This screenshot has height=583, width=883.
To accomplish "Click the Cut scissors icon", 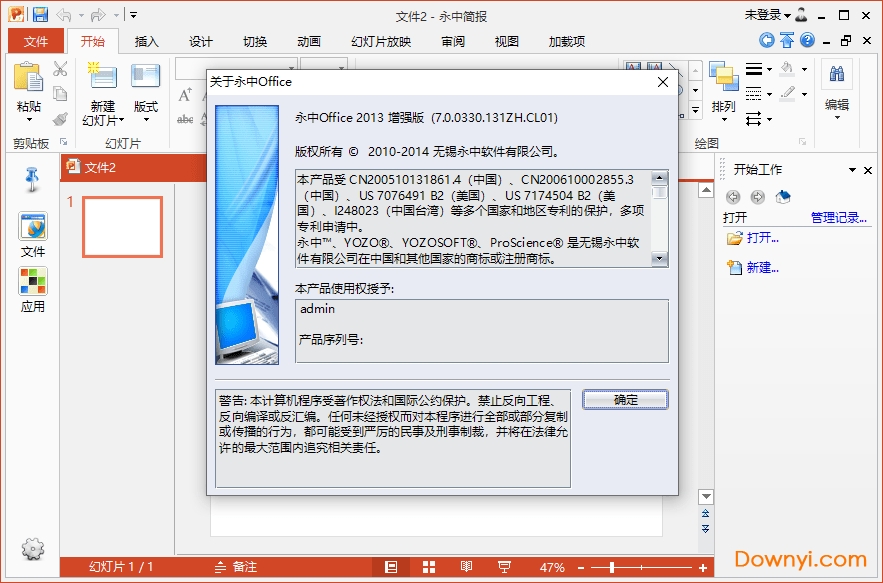I will (x=60, y=69).
